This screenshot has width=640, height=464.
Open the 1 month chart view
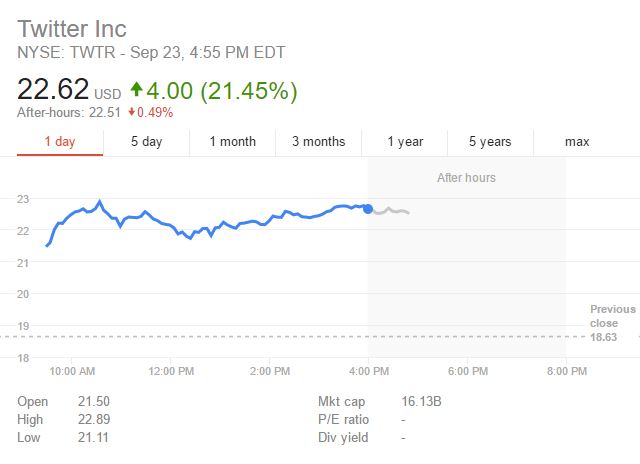click(232, 142)
